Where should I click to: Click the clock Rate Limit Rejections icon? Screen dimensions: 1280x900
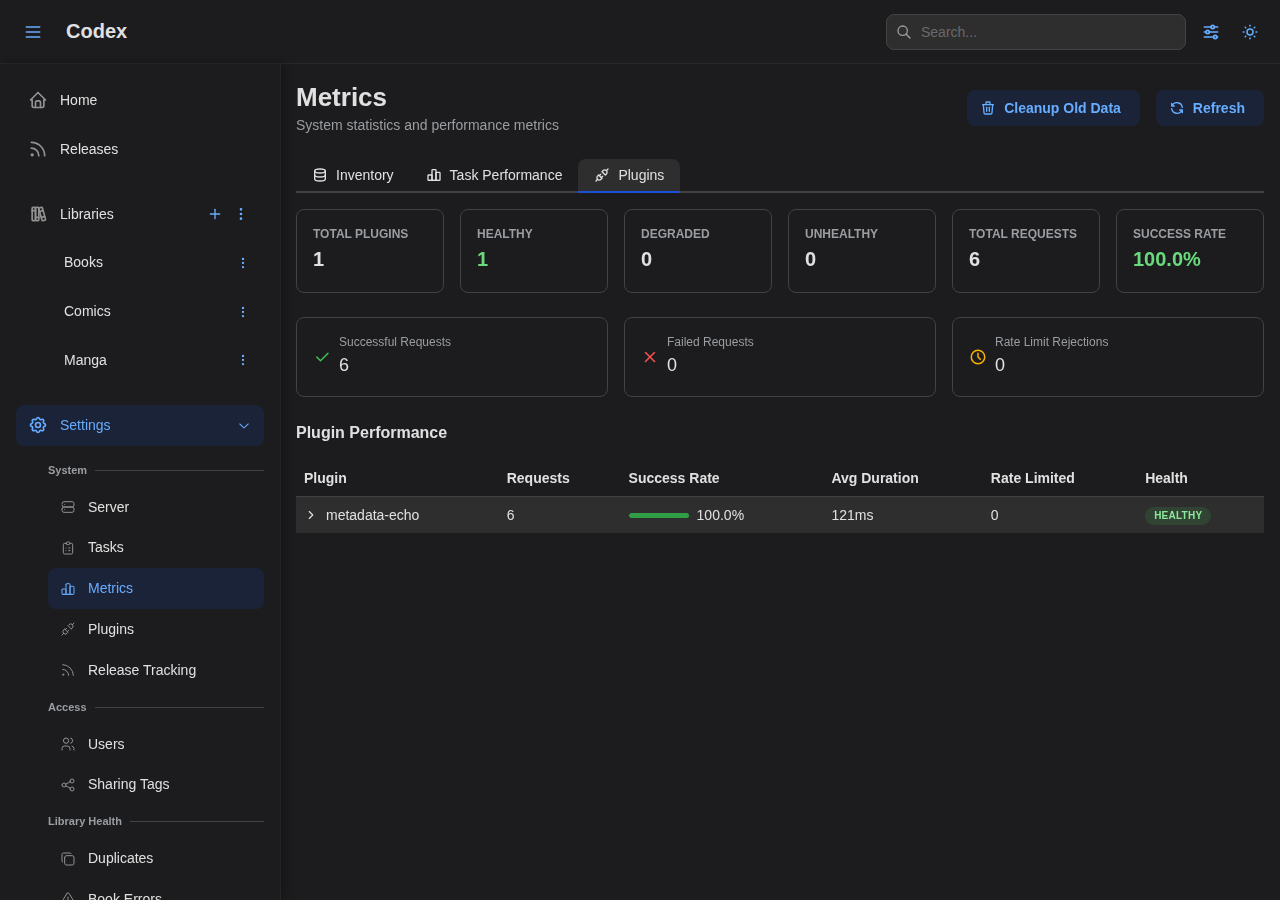(978, 357)
